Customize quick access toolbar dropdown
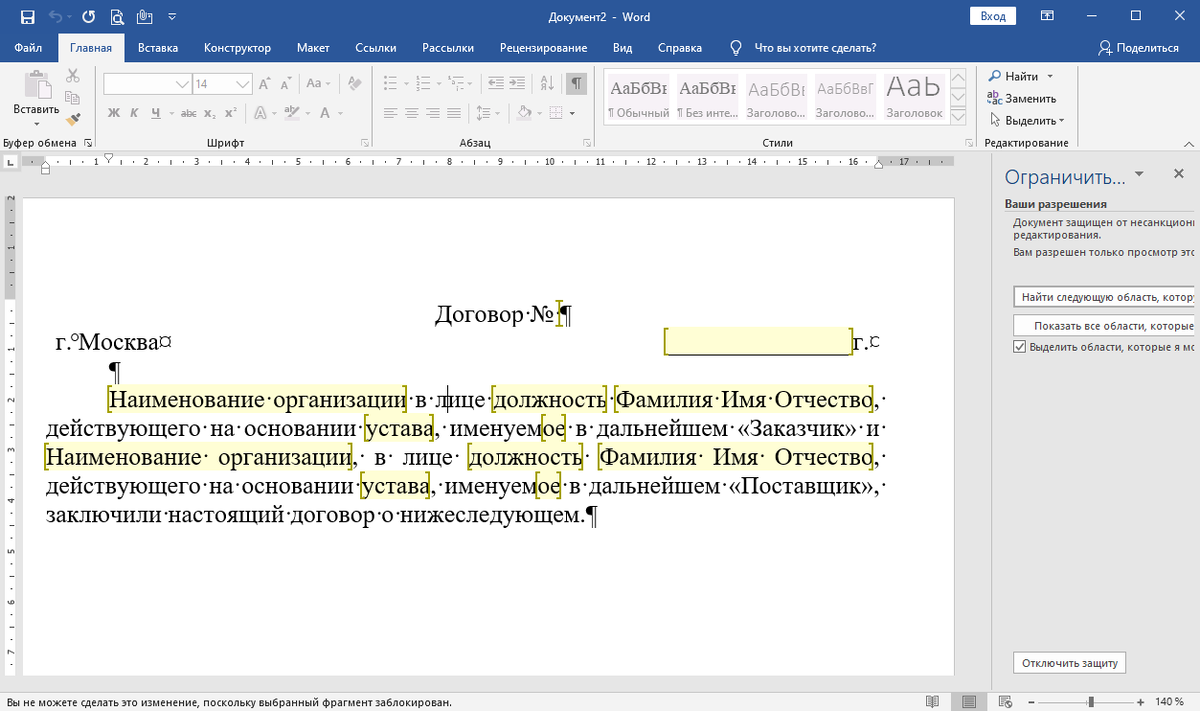 coord(171,17)
